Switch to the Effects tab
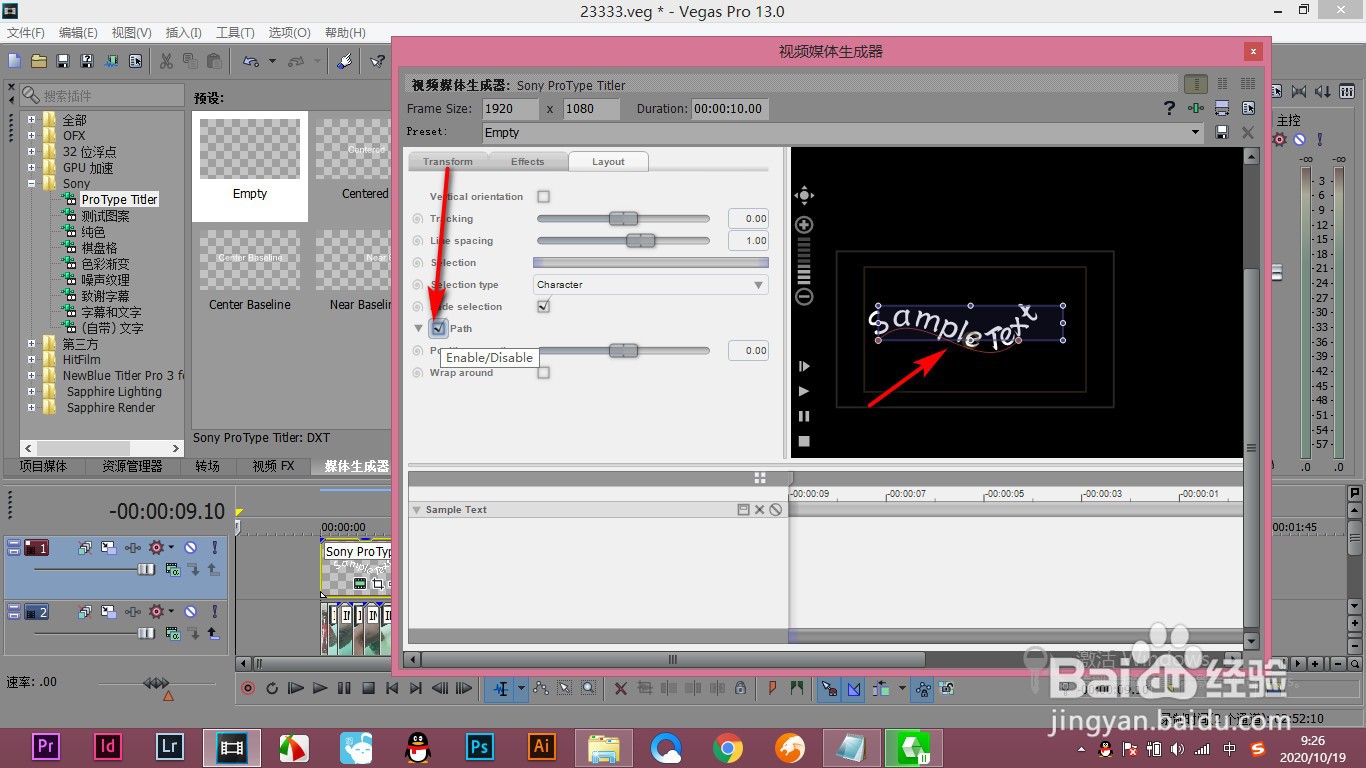The image size is (1366, 768). (527, 161)
